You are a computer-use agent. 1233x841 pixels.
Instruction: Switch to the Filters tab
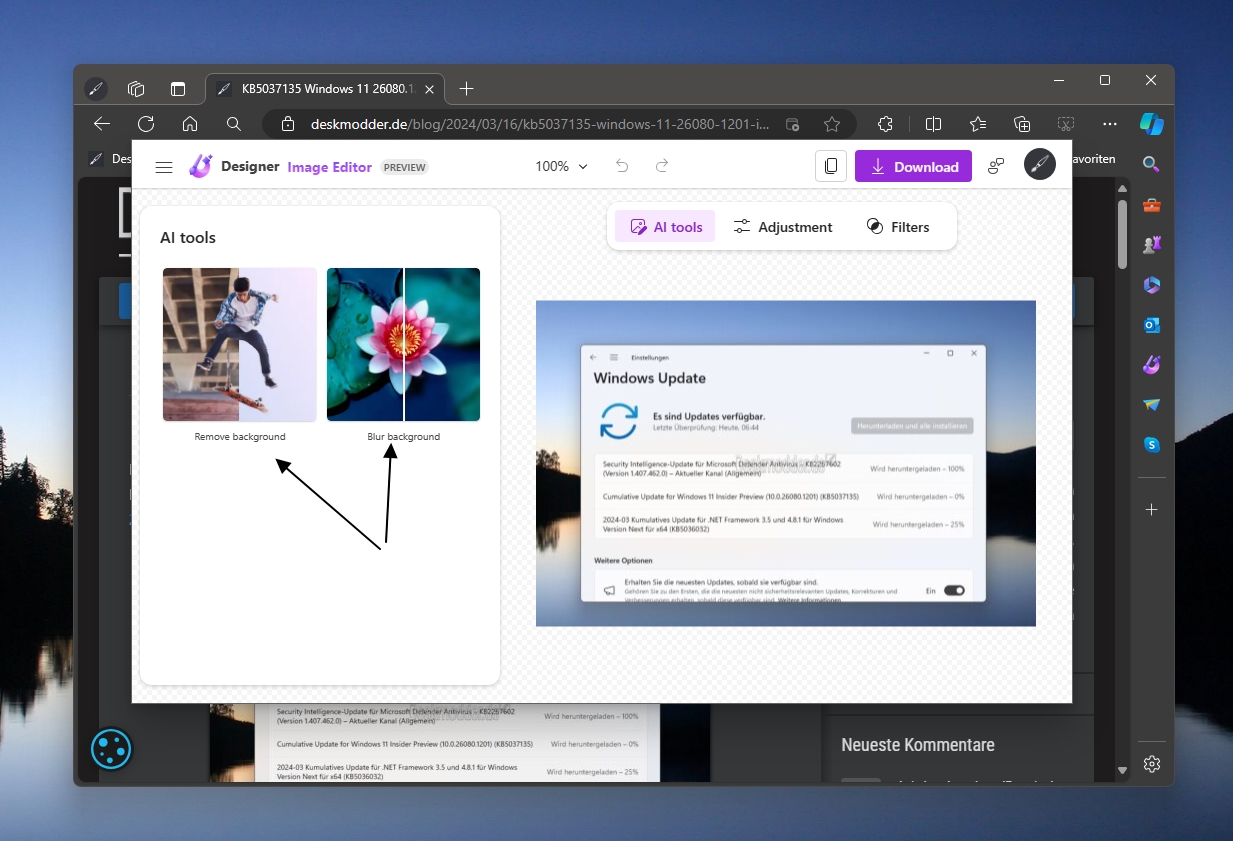[x=898, y=227]
